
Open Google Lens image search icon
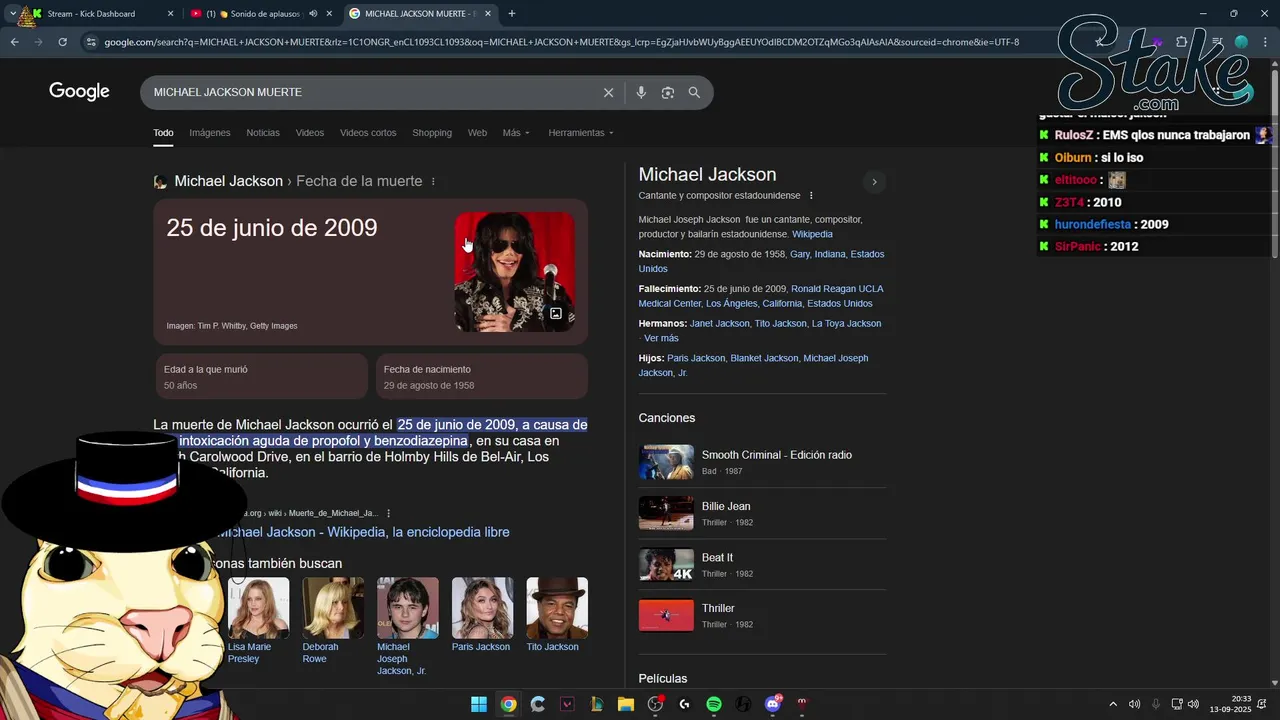668,92
